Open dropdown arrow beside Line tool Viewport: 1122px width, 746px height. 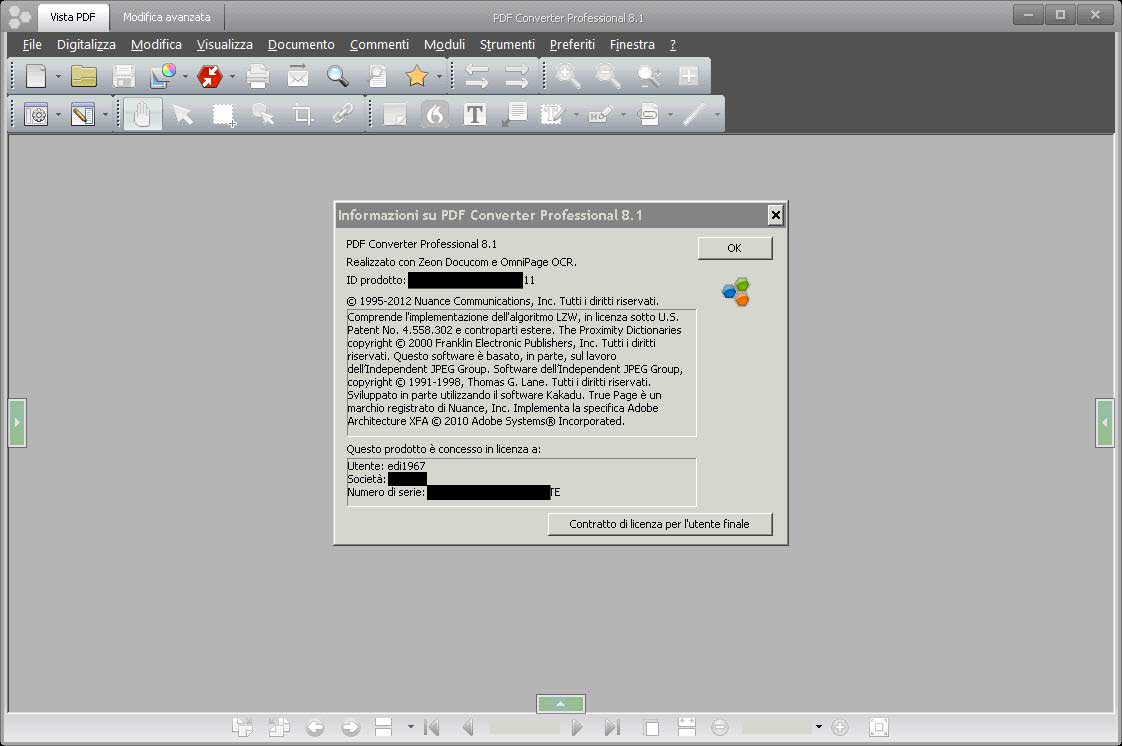click(716, 114)
